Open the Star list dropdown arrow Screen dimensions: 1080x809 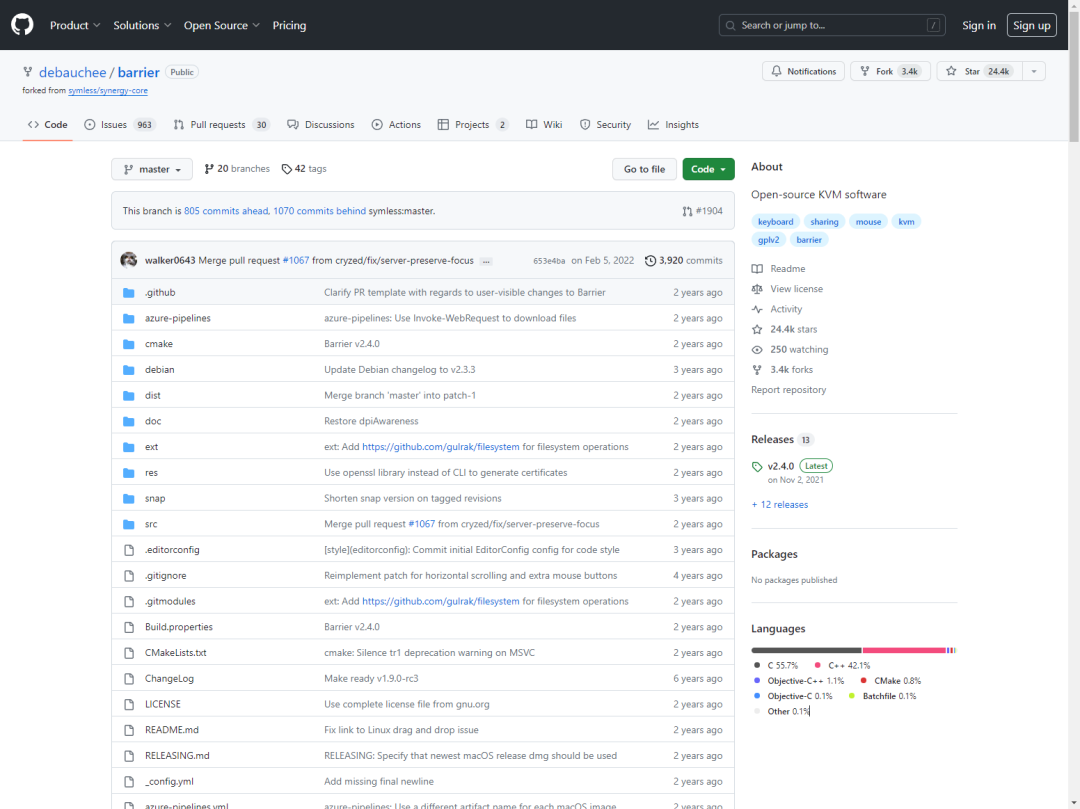pyautogui.click(x=1033, y=72)
